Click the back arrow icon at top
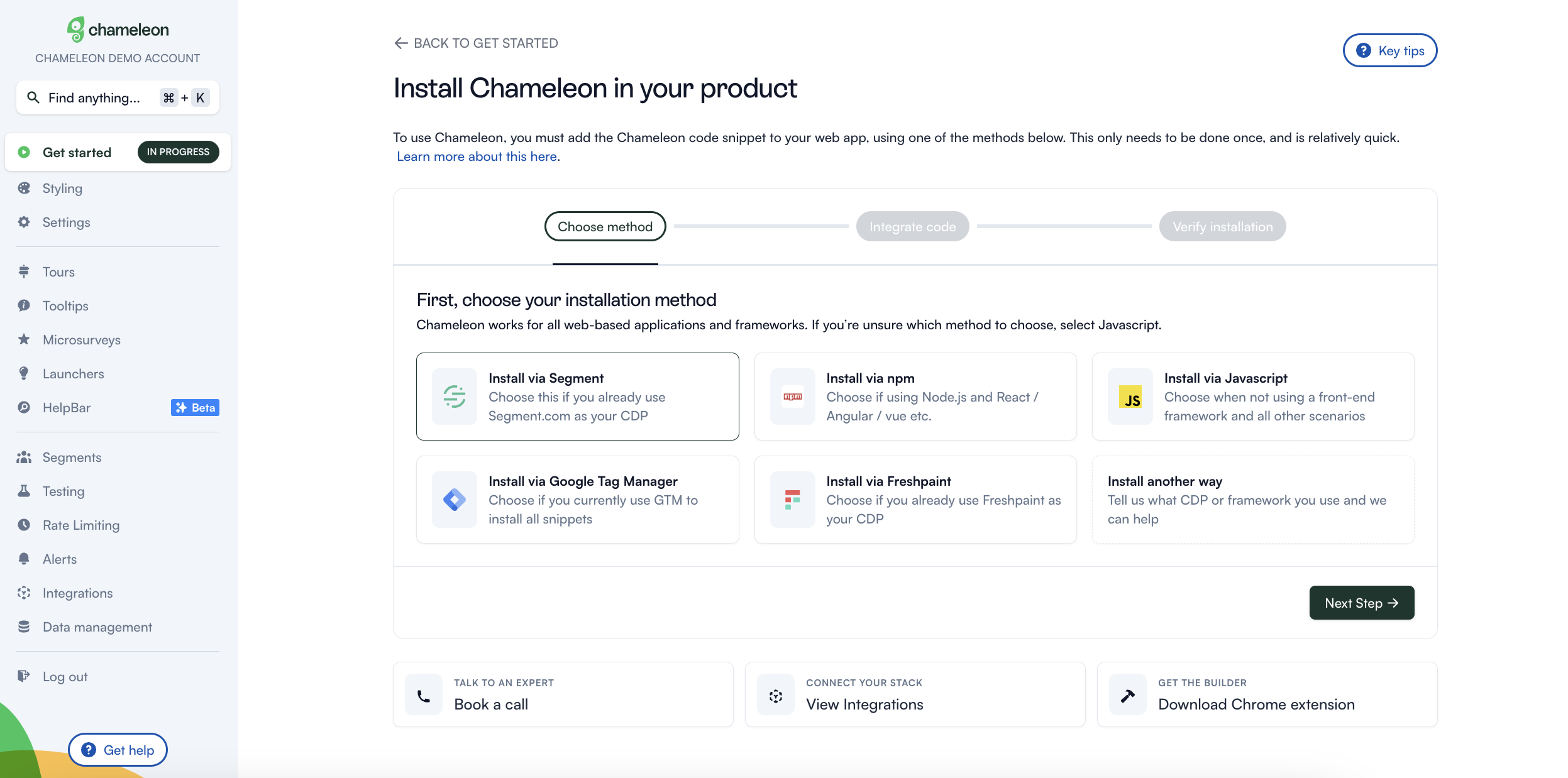 pos(401,43)
